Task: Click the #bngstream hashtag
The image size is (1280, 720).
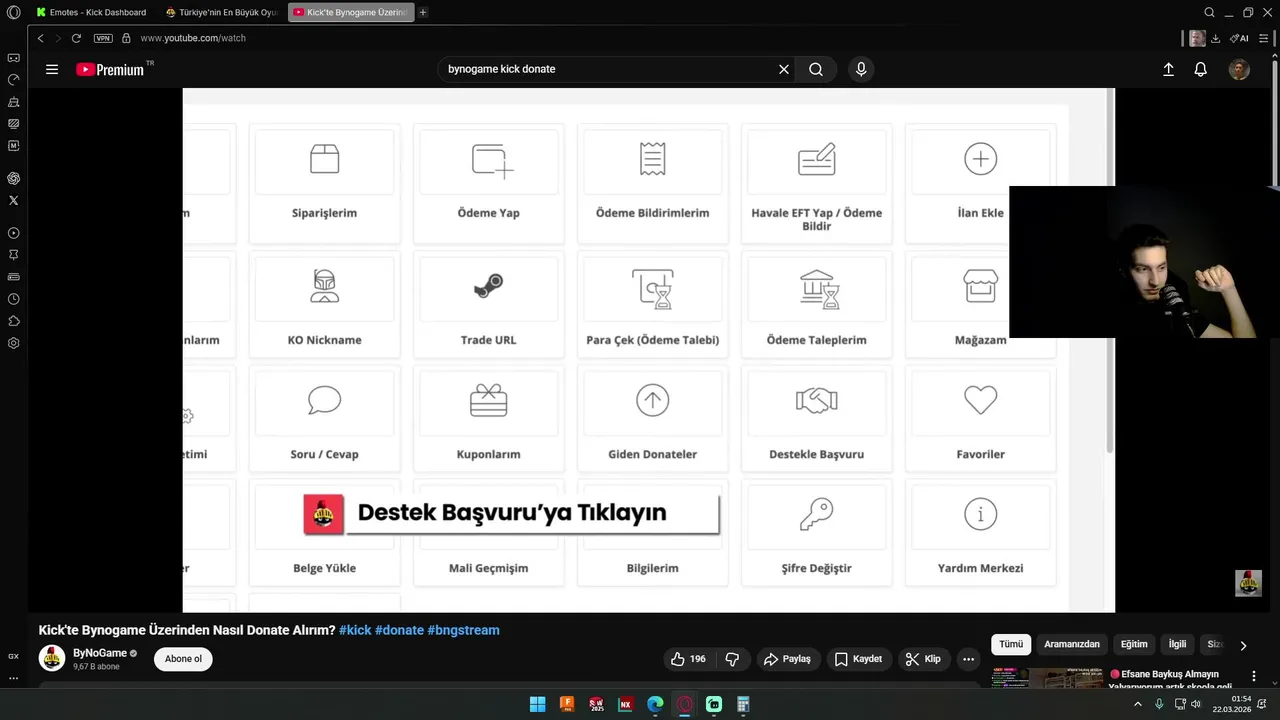Action: click(463, 630)
